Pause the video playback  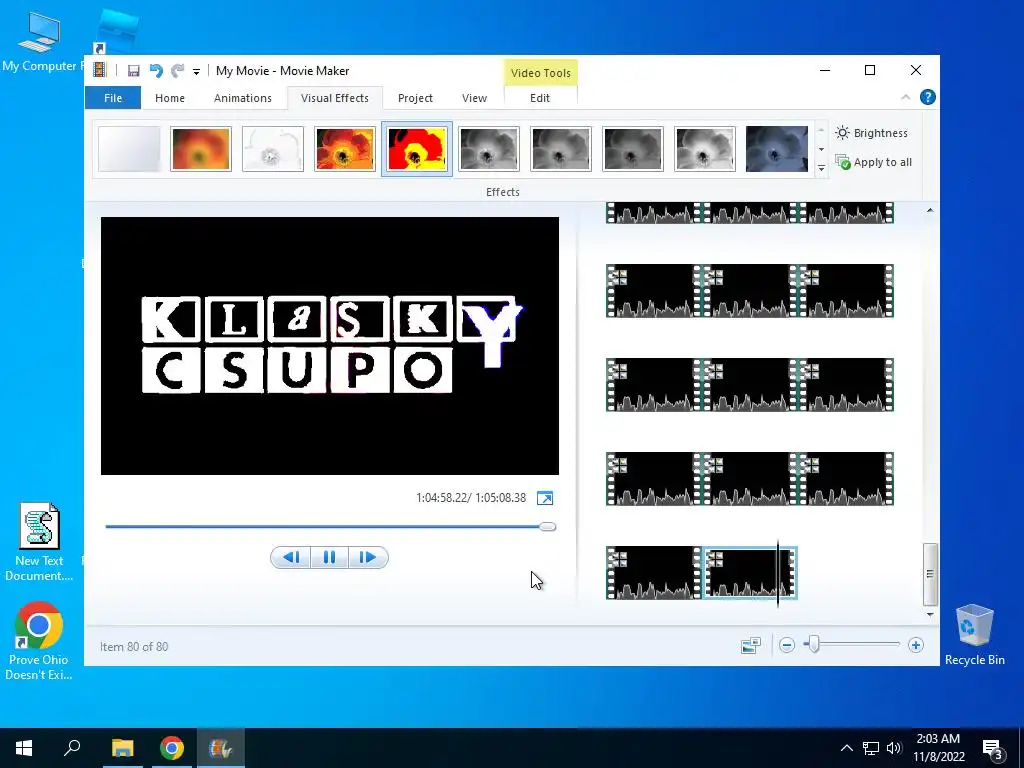[329, 557]
